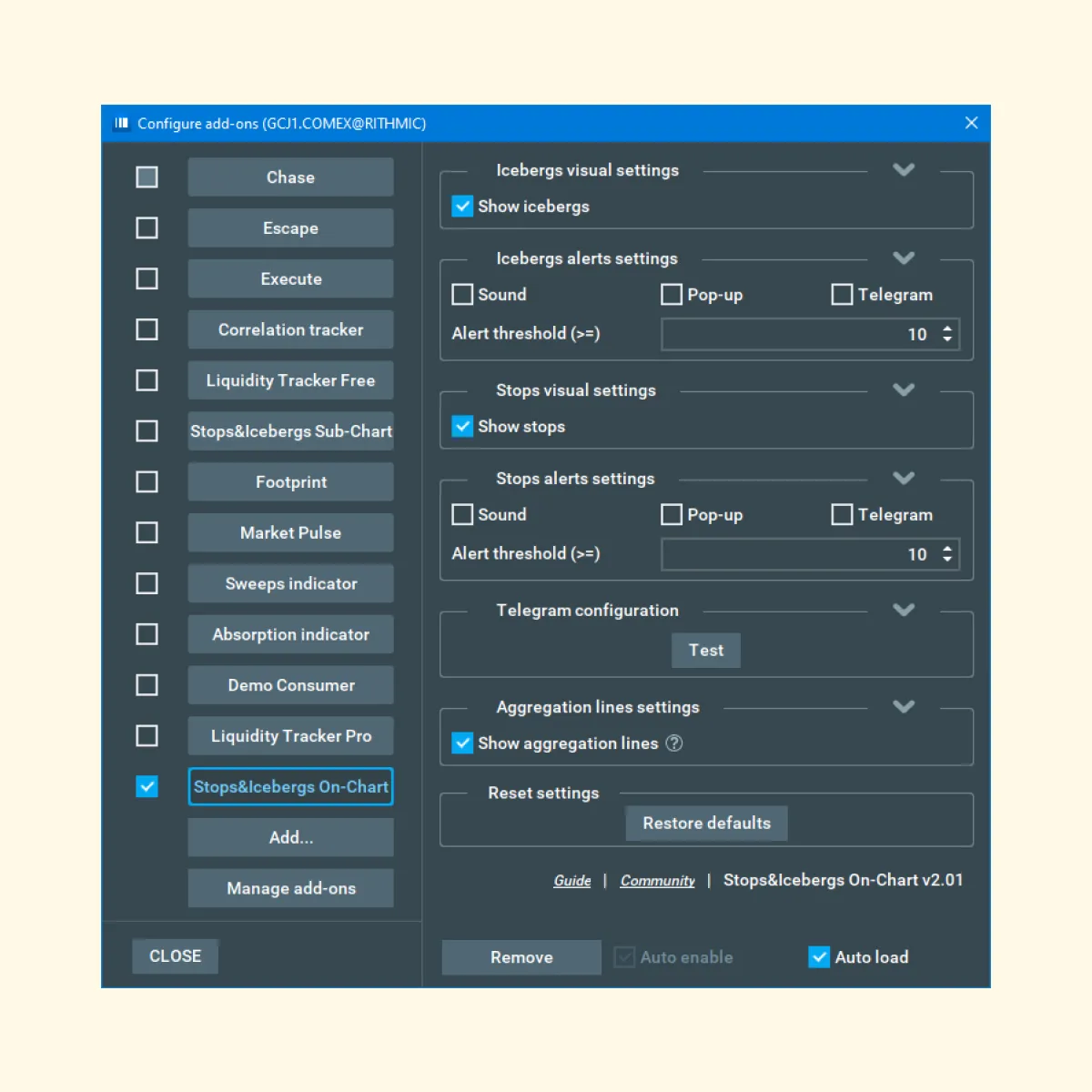Uncheck the Show icebergs checkbox
The height and width of the screenshot is (1092, 1092).
pos(462,207)
